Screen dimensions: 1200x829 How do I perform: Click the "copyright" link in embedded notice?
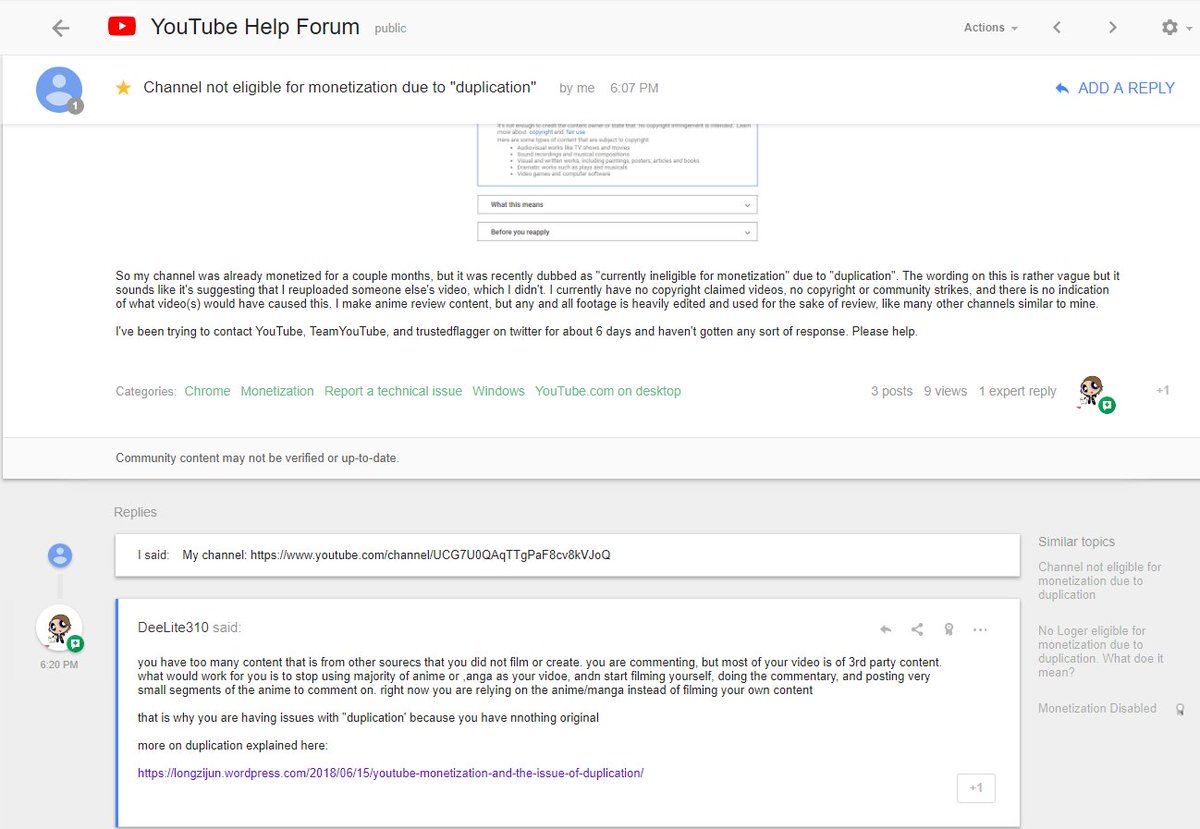540,131
